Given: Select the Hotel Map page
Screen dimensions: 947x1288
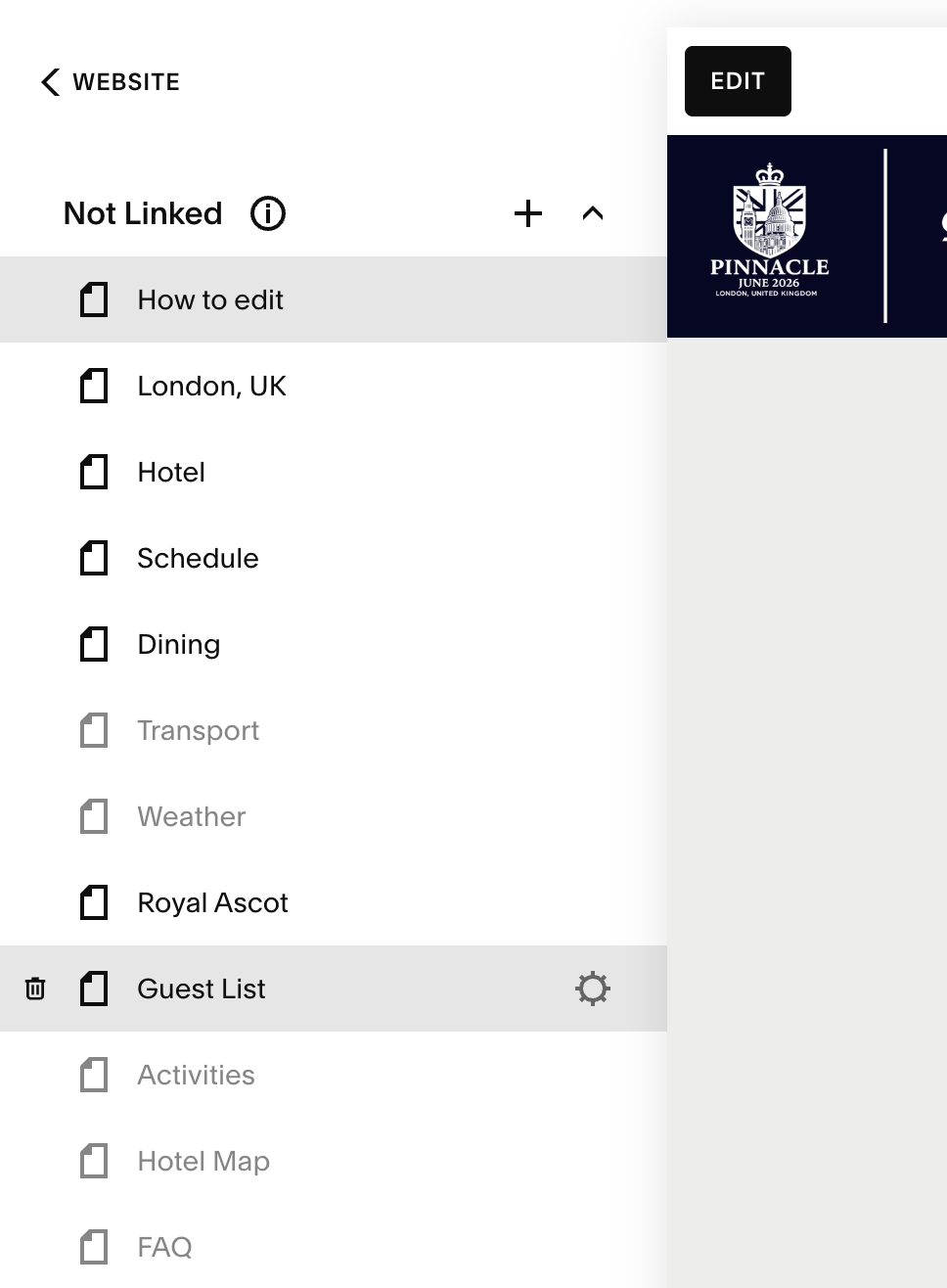Looking at the screenshot, I should [x=203, y=1161].
